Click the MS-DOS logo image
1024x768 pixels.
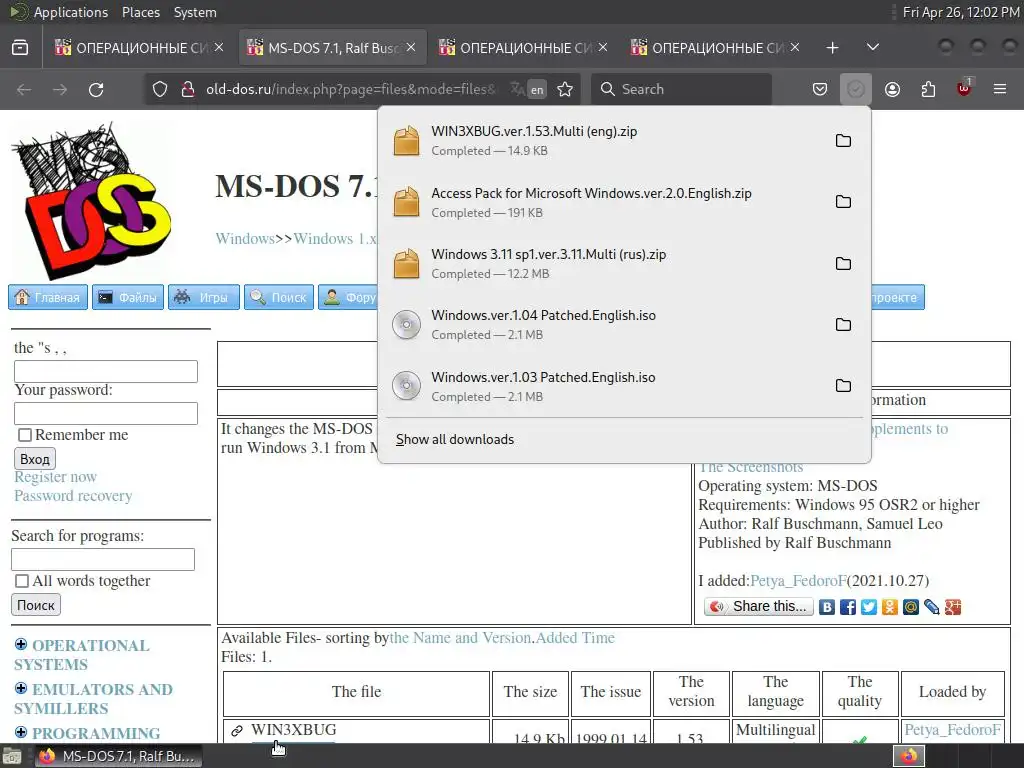pyautogui.click(x=91, y=200)
